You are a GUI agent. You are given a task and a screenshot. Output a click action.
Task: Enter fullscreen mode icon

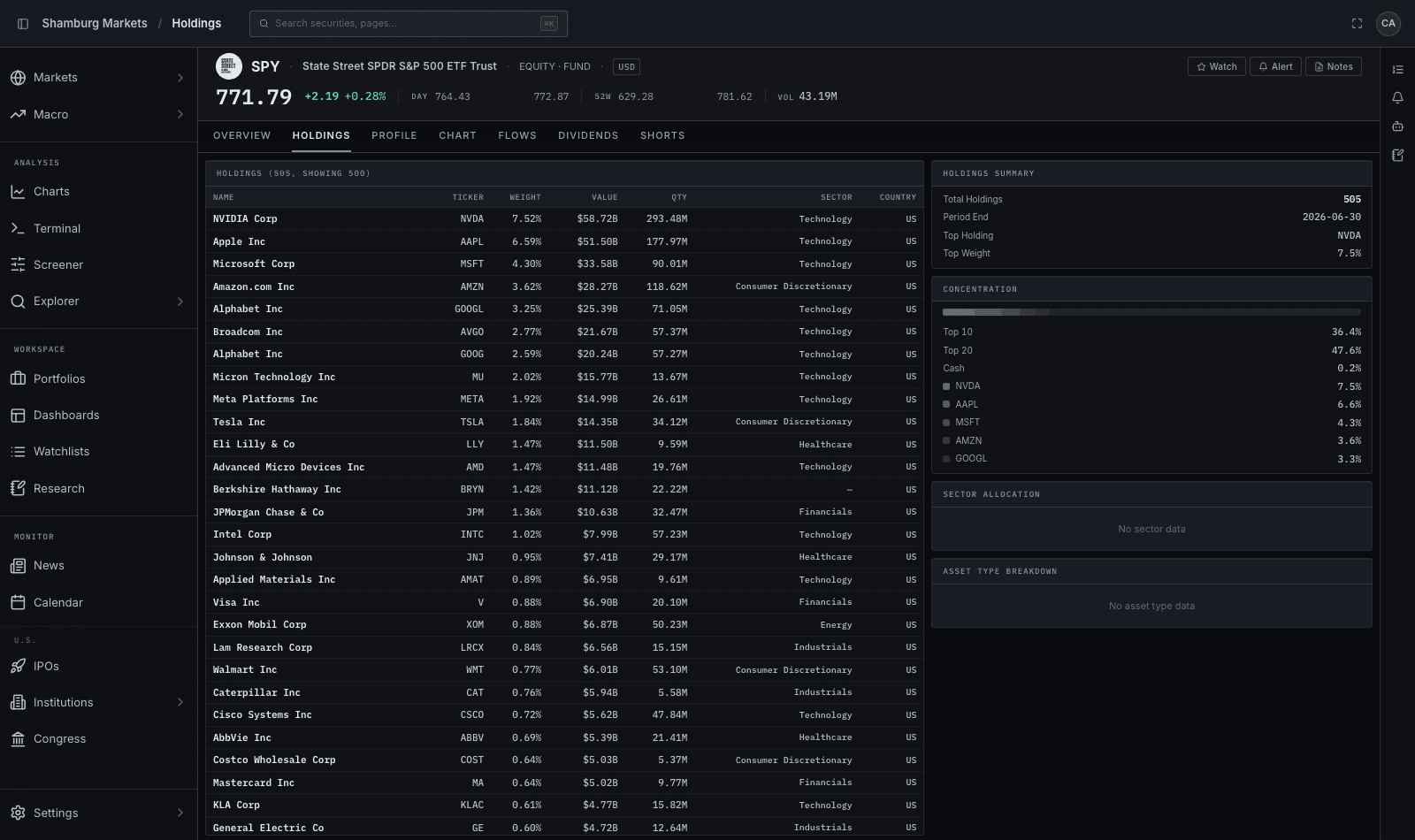1357,24
